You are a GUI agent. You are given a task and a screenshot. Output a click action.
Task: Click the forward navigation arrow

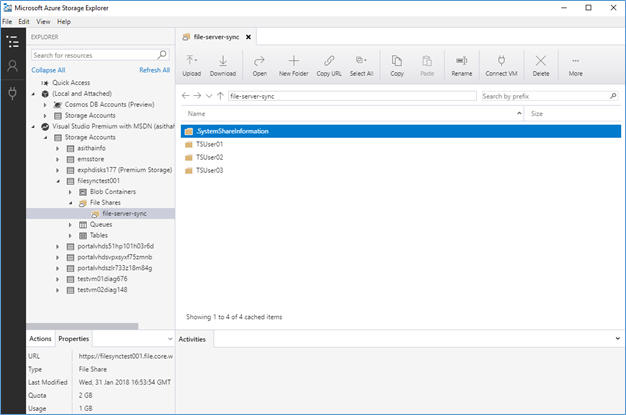coord(197,96)
